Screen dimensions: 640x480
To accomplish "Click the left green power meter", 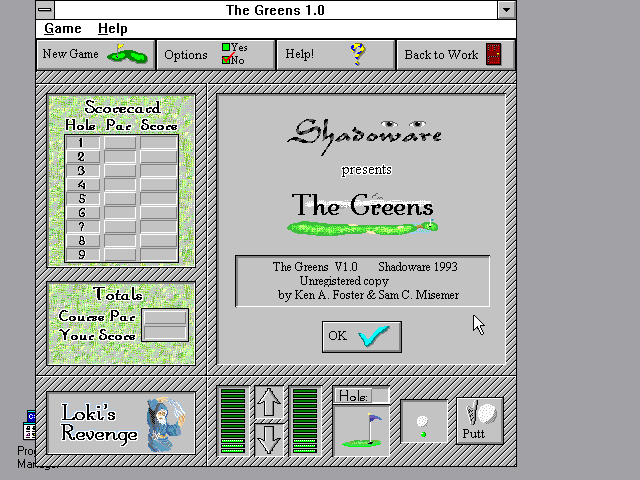I will pos(232,421).
